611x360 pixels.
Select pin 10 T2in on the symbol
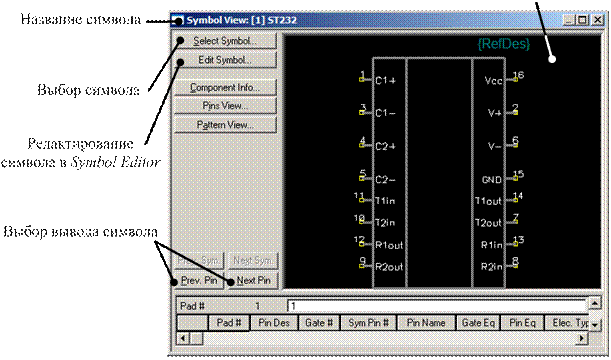[362, 222]
